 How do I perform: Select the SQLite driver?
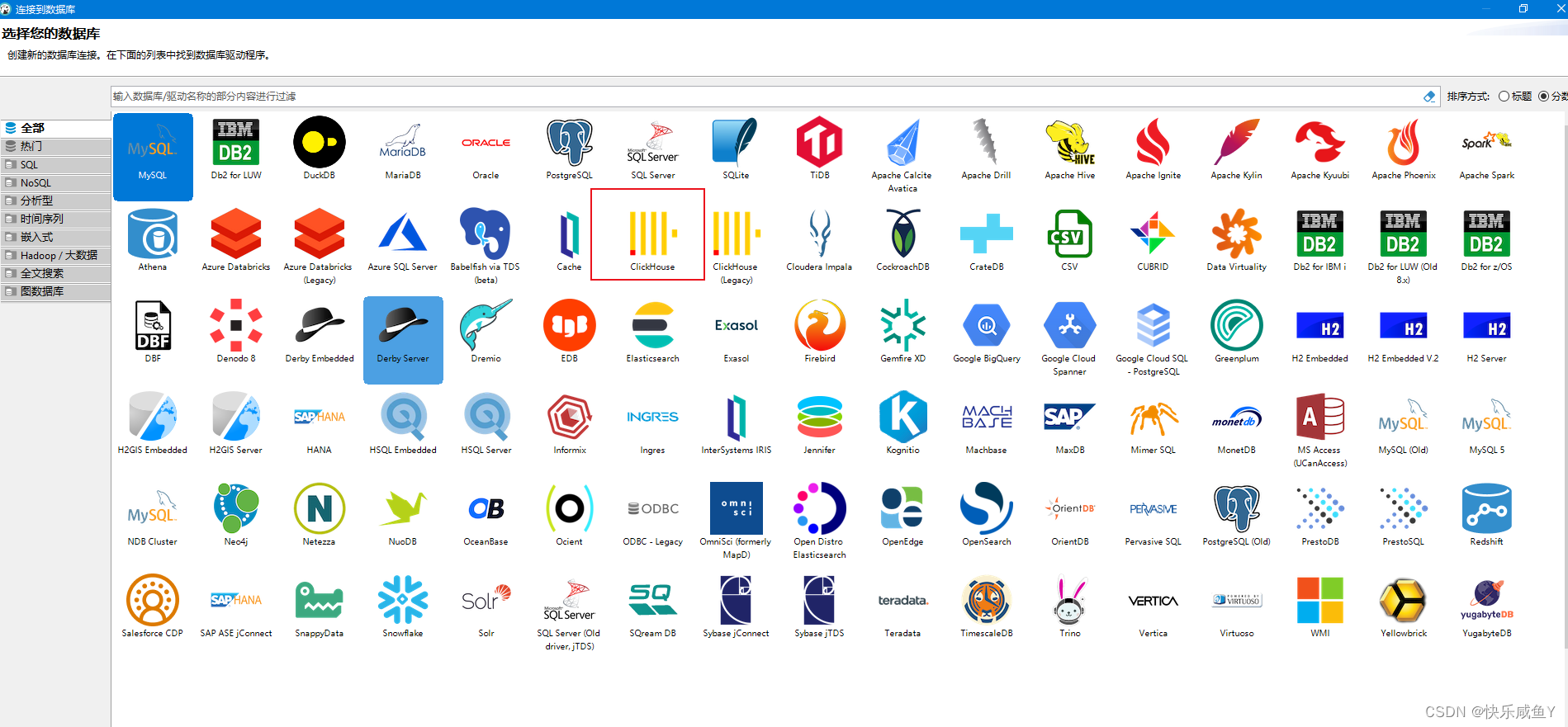pos(736,150)
